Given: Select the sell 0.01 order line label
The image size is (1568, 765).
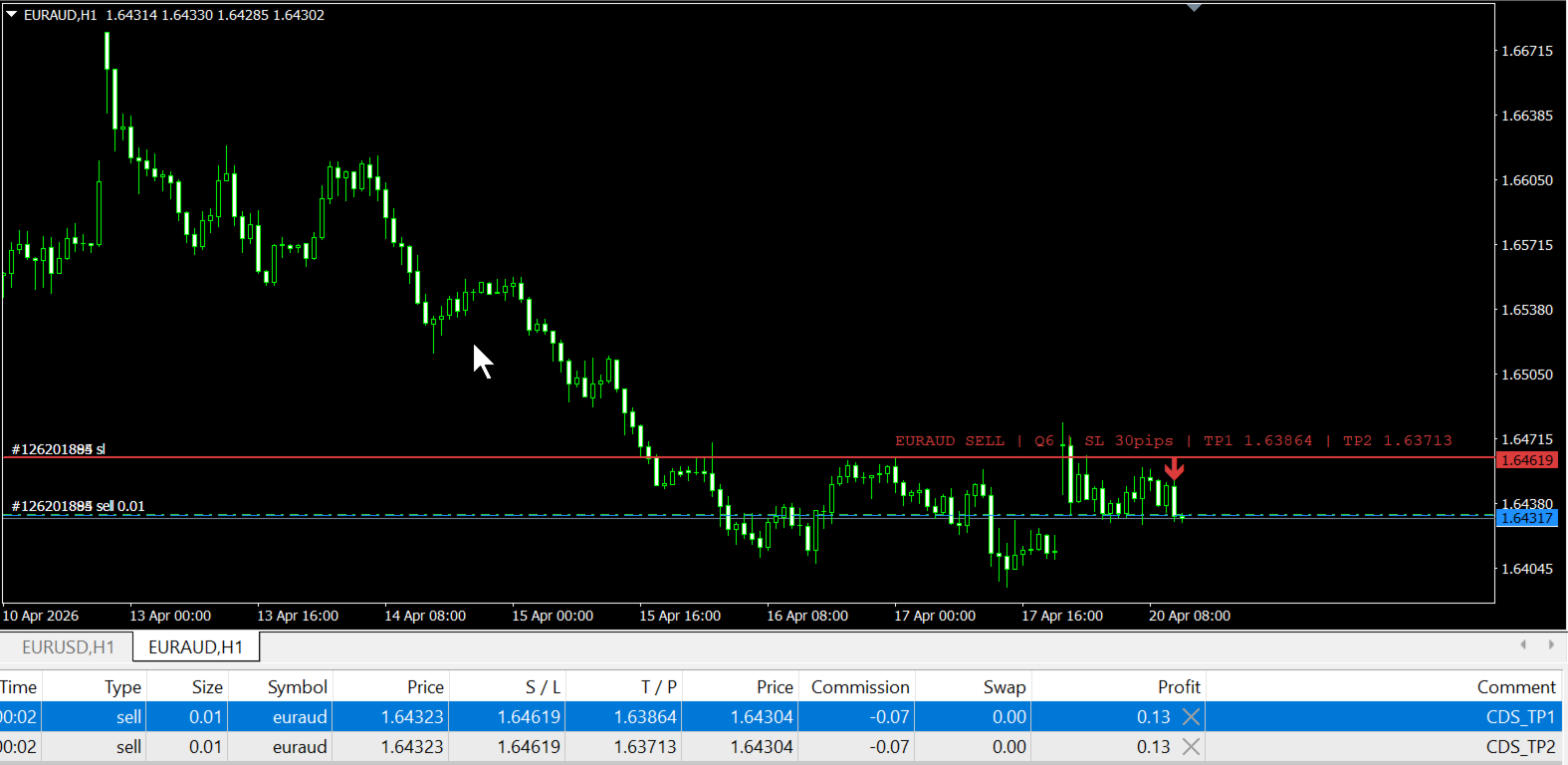Looking at the screenshot, I should point(78,506).
